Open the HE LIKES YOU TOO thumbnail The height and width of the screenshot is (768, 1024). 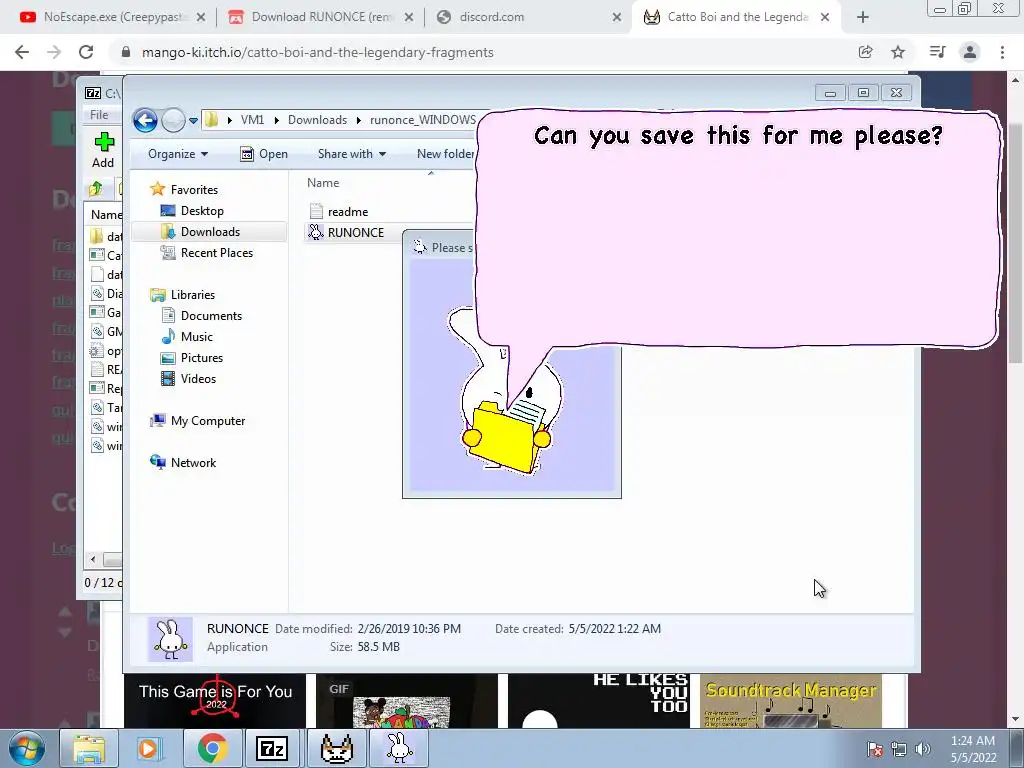599,701
